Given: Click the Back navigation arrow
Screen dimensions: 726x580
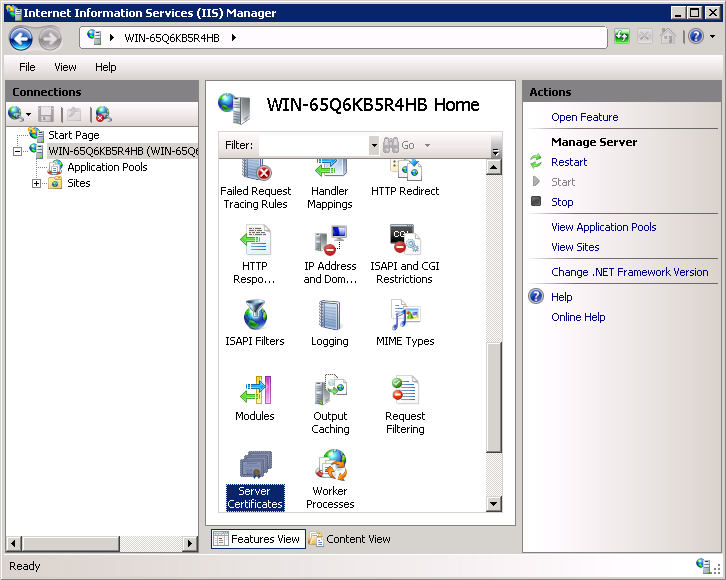Looking at the screenshot, I should click(21, 38).
